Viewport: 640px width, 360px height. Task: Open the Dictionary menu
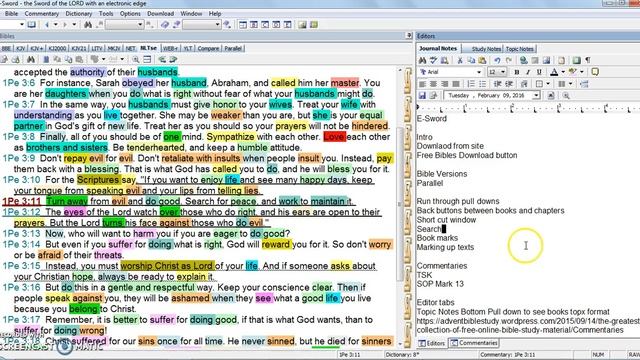[x=79, y=13]
